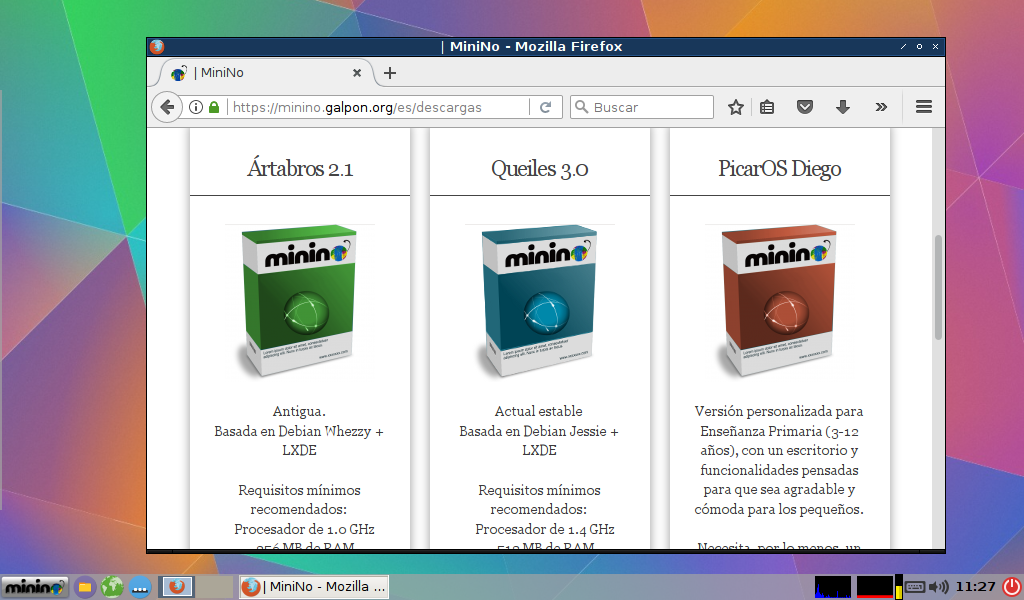
Task: Select the Ártabros 2.1 heading
Action: tap(300, 168)
